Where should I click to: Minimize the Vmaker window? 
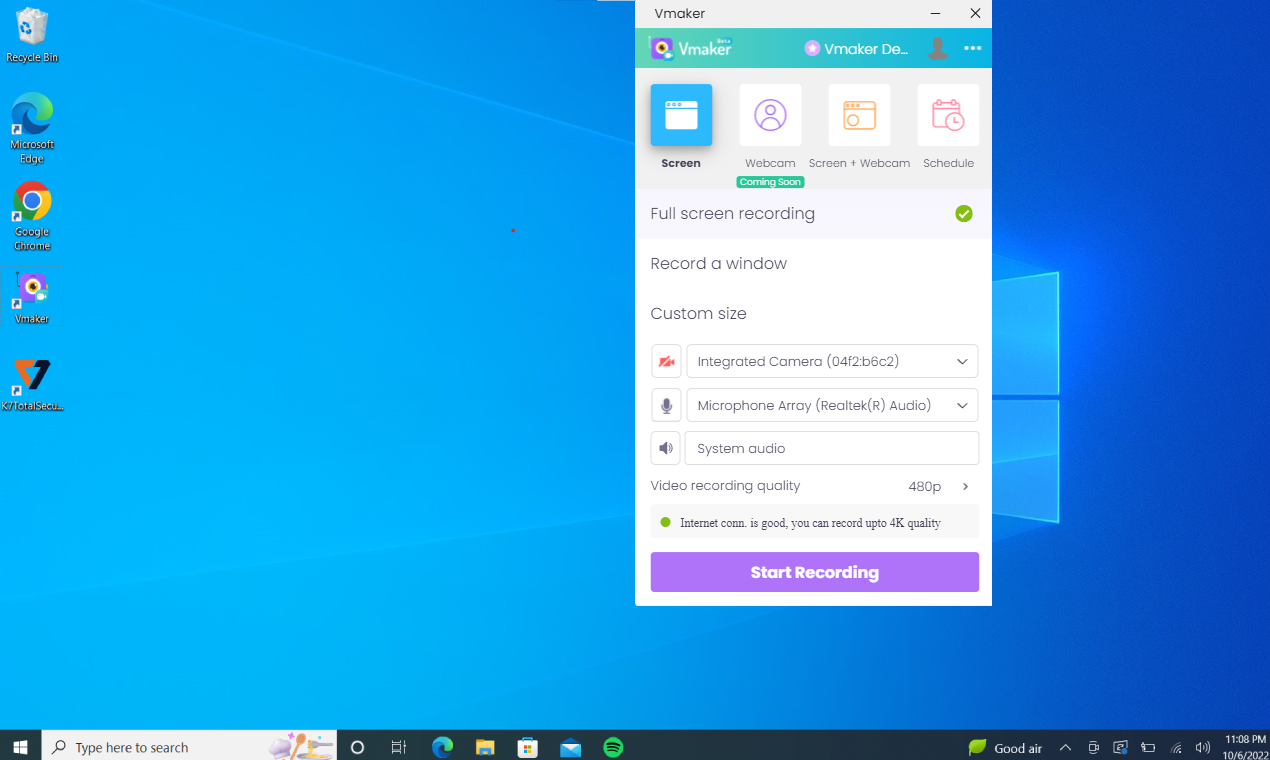(935, 13)
